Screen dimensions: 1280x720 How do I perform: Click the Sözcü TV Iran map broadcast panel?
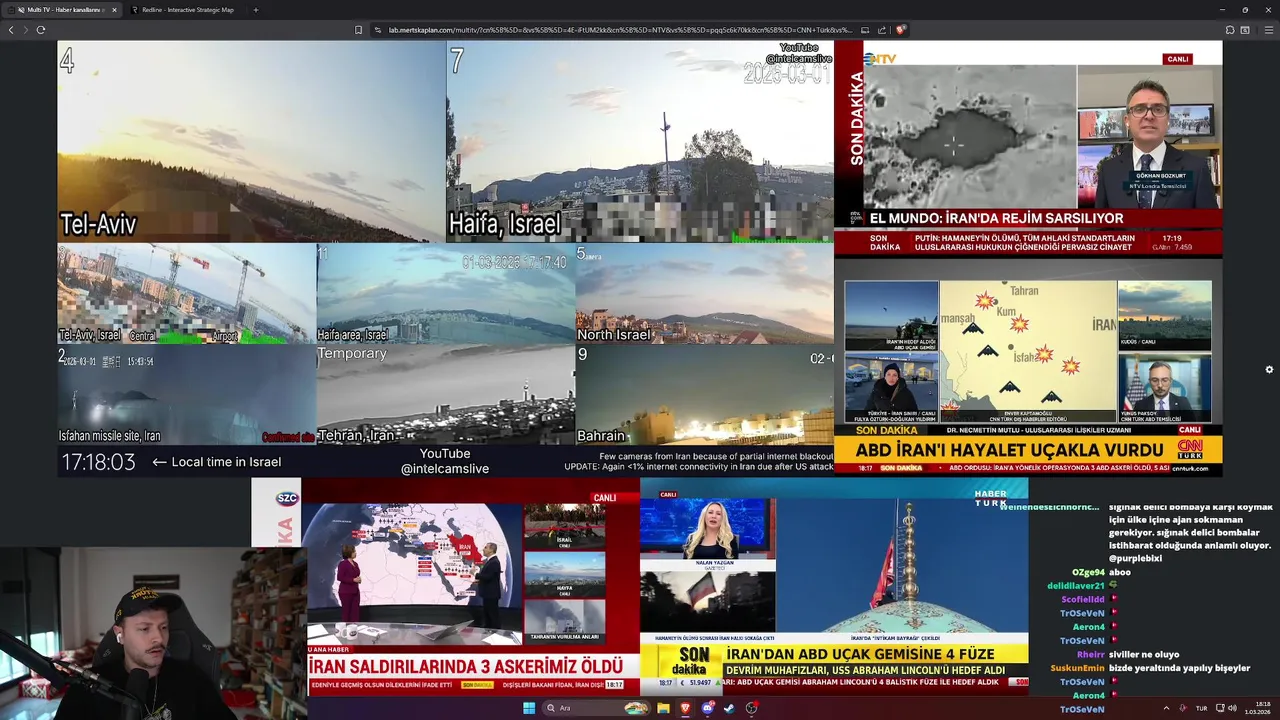pos(445,587)
